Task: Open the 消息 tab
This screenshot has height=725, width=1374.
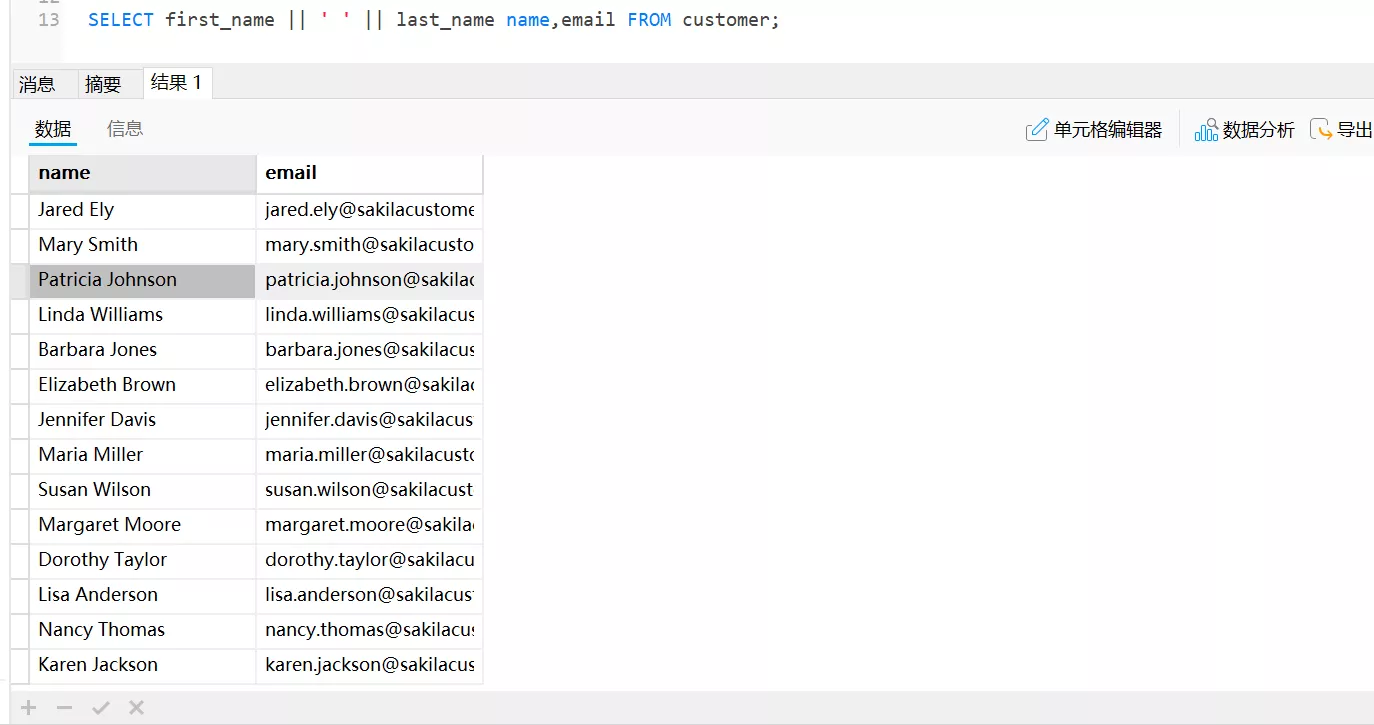Action: [37, 84]
